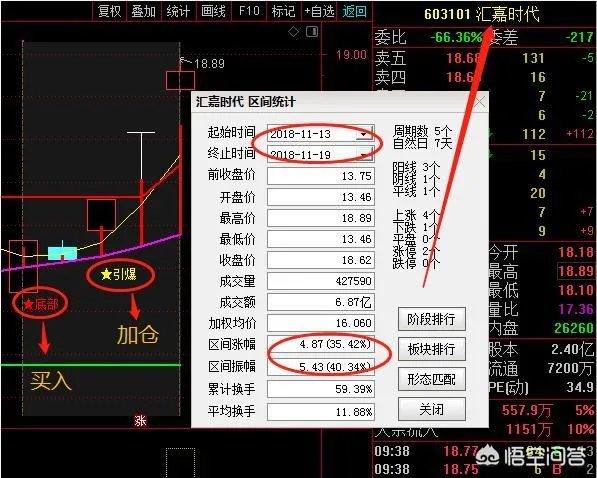Open the 终止时间 date dropdown

(x=364, y=155)
